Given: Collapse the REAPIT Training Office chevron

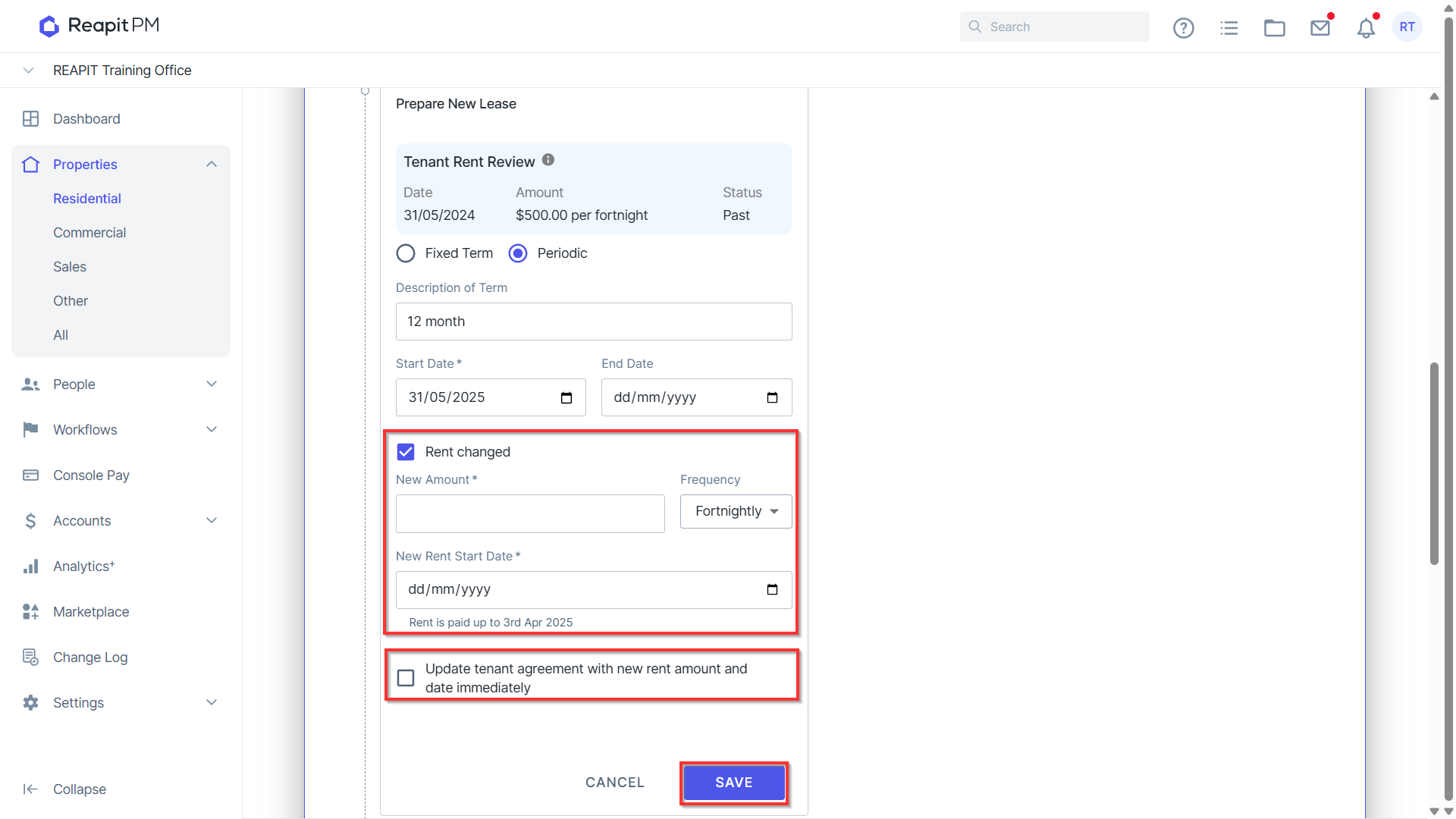Looking at the screenshot, I should tap(28, 71).
